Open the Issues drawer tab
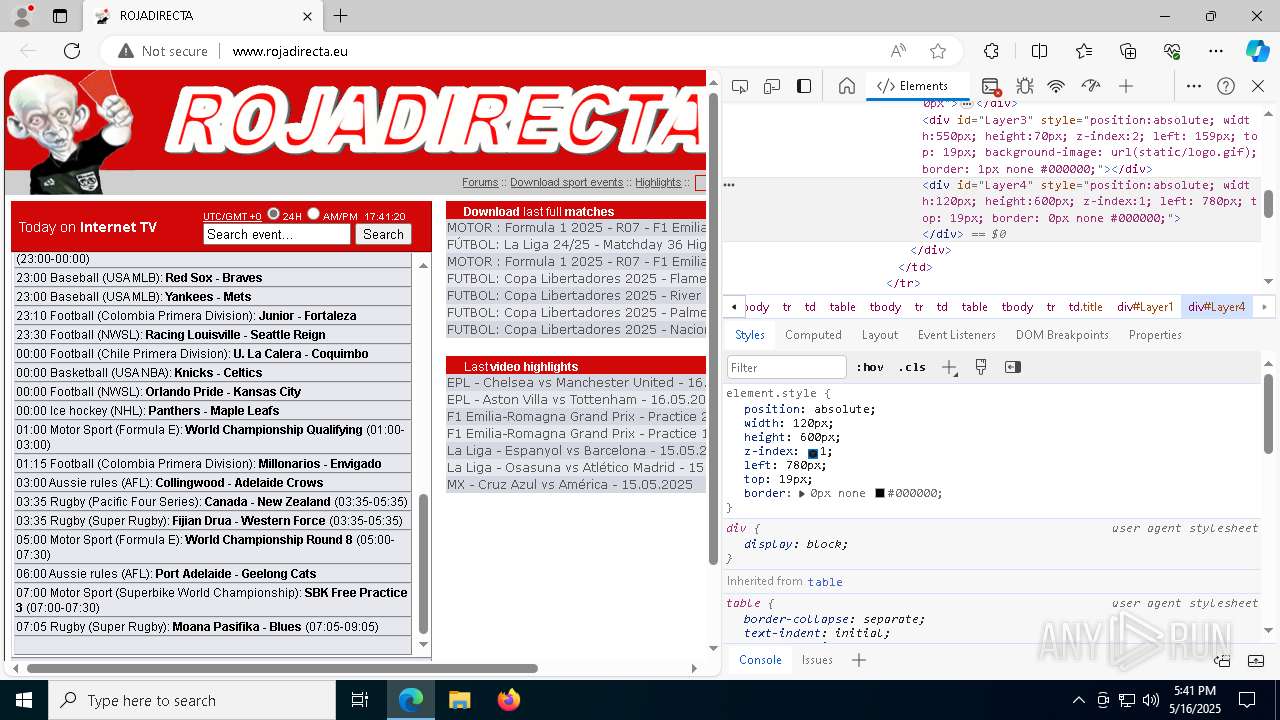1280x720 pixels. pos(817,660)
